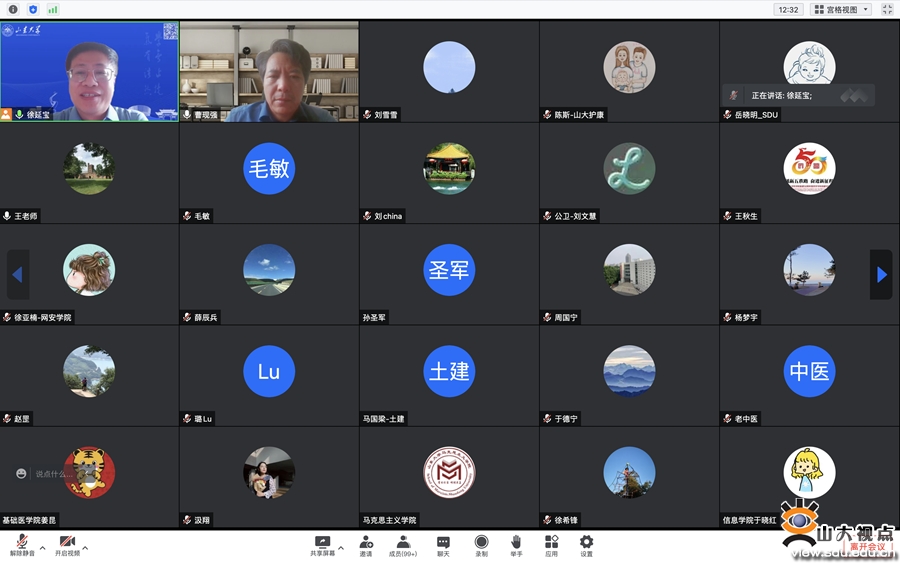Expand audio options arrow beside 解除静音

41,548
